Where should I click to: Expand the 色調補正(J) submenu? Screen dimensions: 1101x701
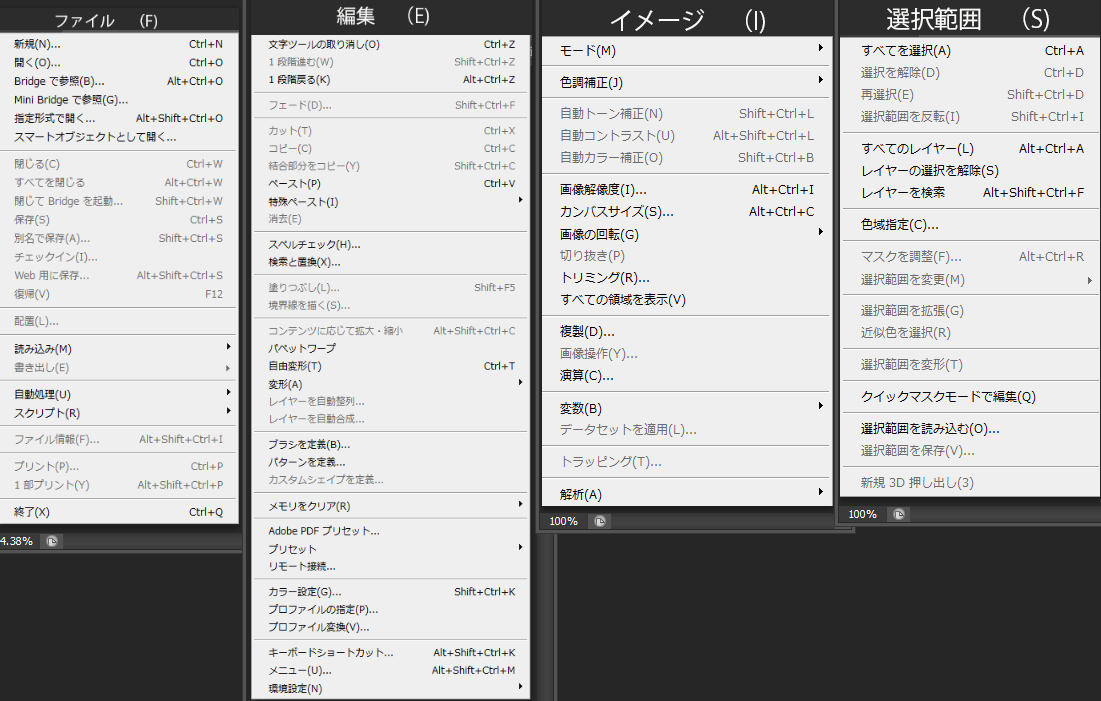click(687, 82)
